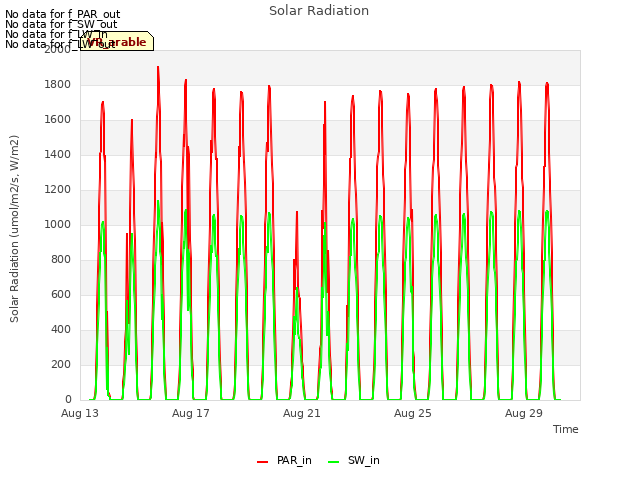
Task: Select the Aug 25 x-axis label
Action: pos(413,413)
